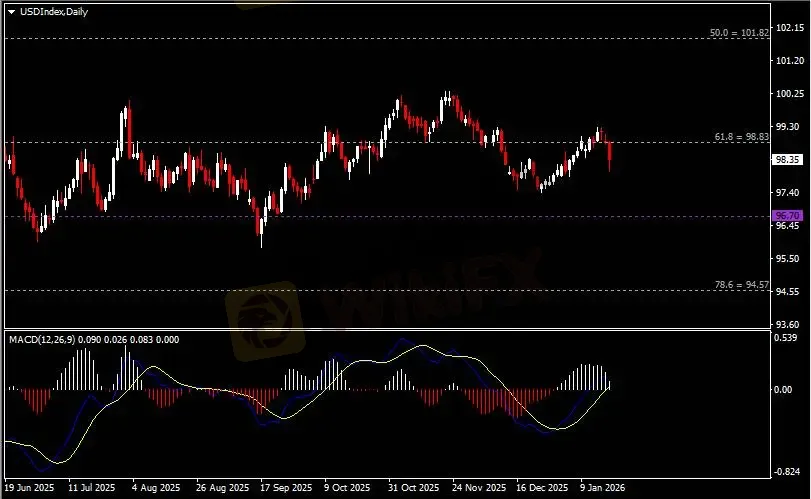This screenshot has width=811, height=499.
Task: Click the 4 Aug 2025 date label
Action: [156, 488]
